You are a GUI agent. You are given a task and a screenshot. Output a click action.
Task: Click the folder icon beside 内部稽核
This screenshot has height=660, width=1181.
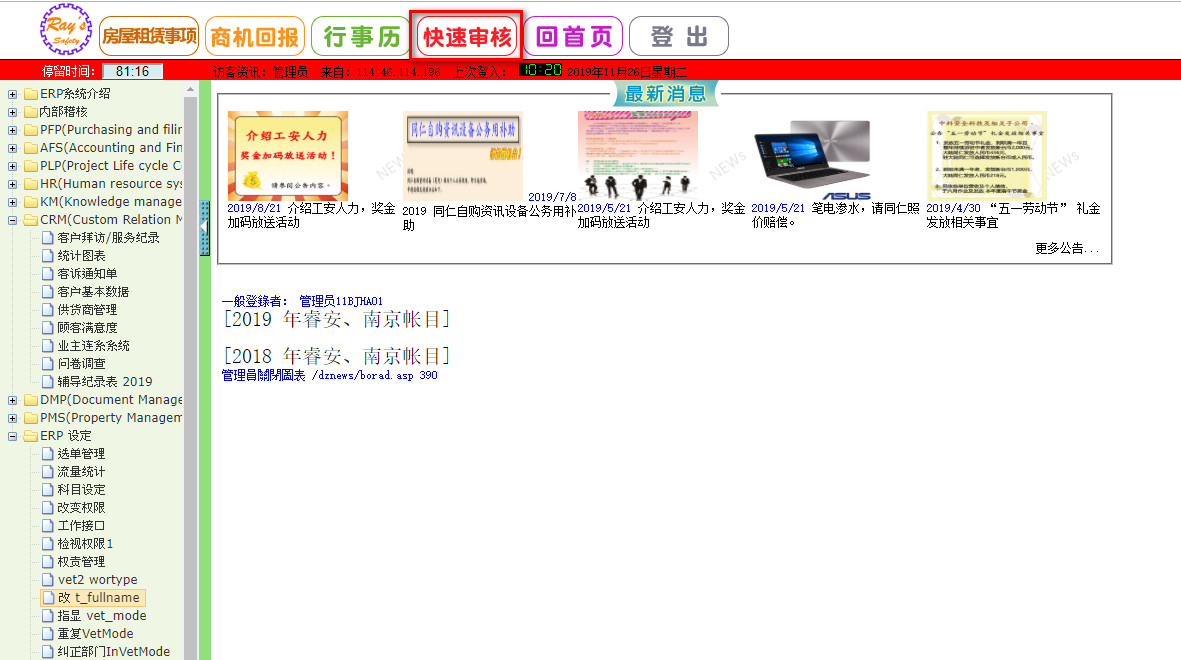[31, 112]
